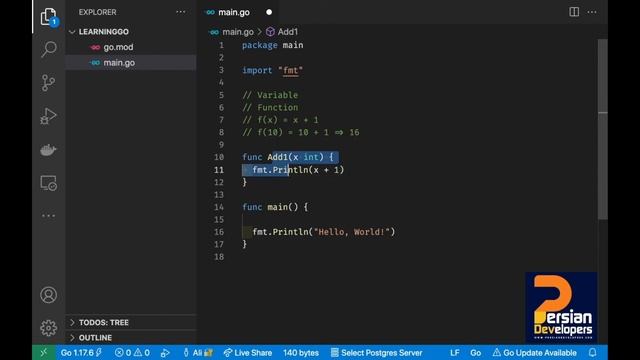Open the Accounts menu
The width and height of the screenshot is (640, 360).
point(49,295)
